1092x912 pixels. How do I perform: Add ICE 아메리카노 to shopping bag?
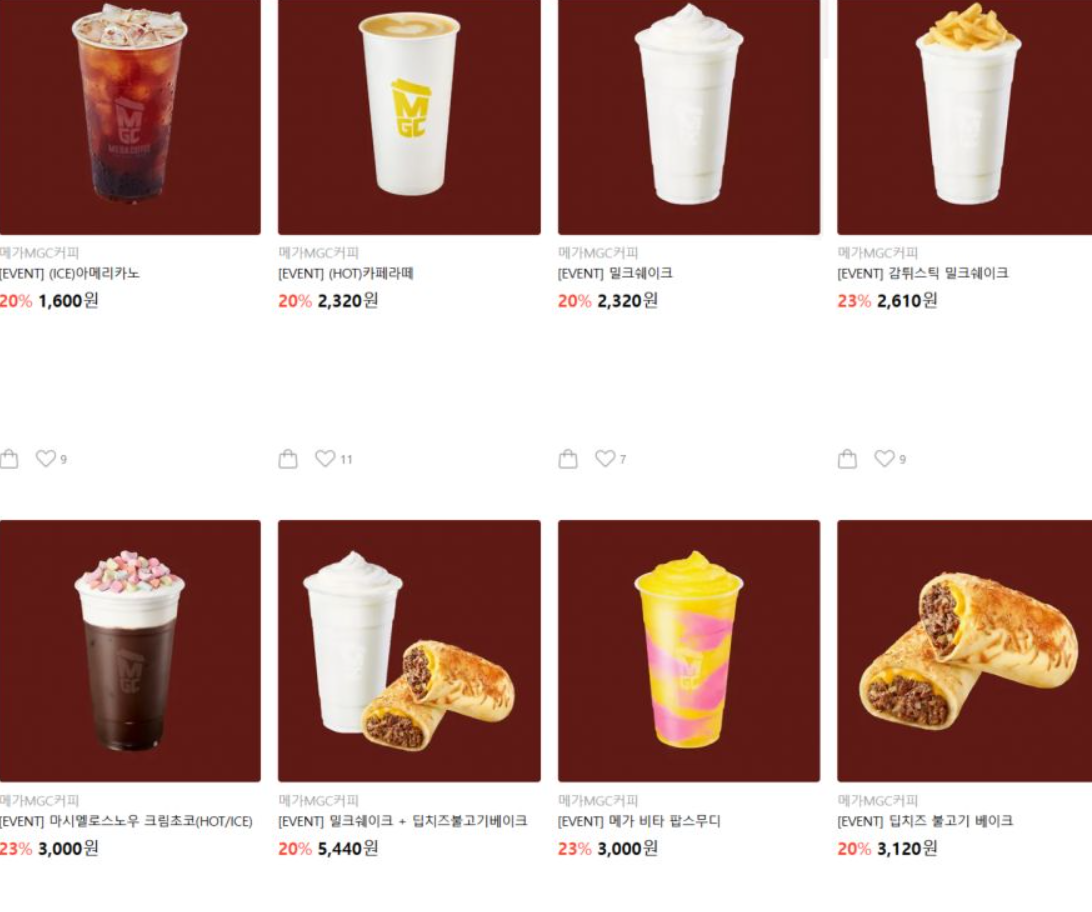click(9, 459)
